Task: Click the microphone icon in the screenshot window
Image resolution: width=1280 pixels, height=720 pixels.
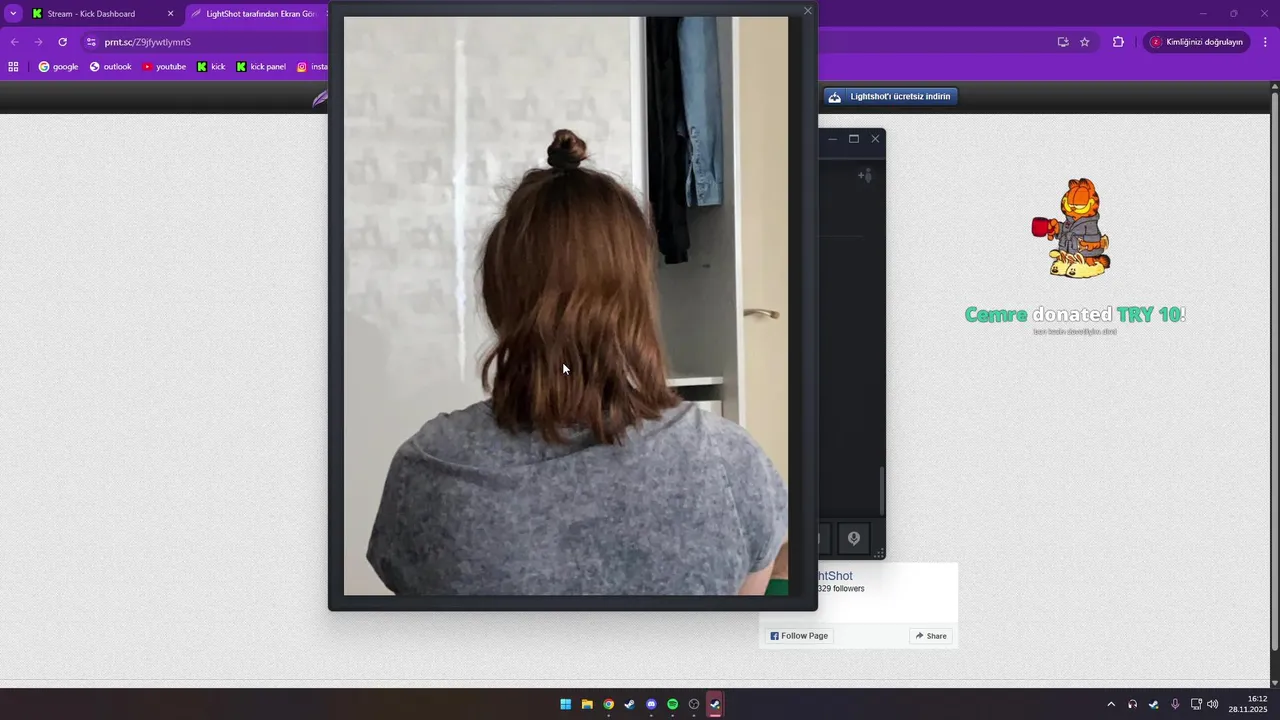Action: (854, 538)
